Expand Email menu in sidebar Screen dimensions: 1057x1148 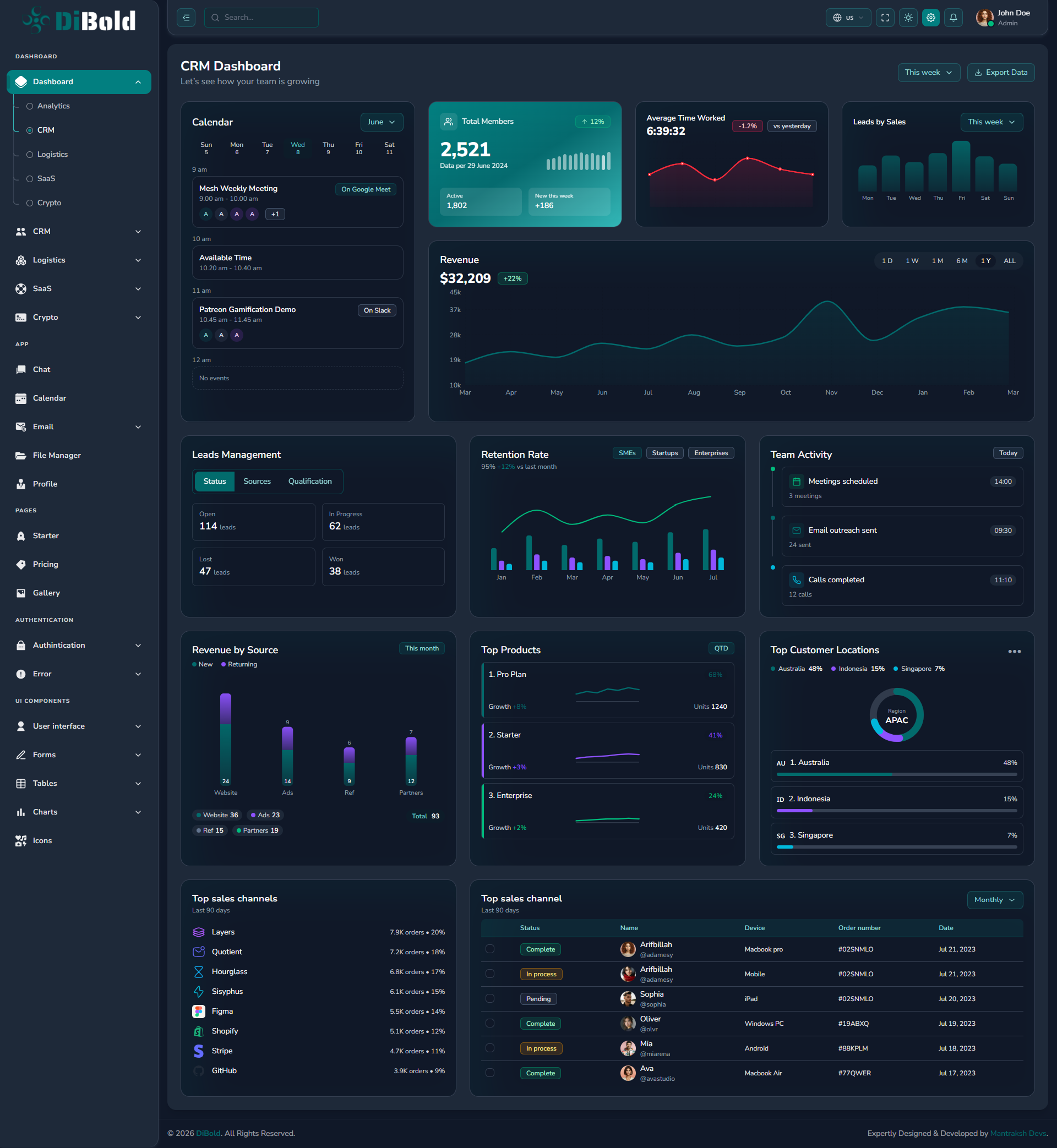79,427
